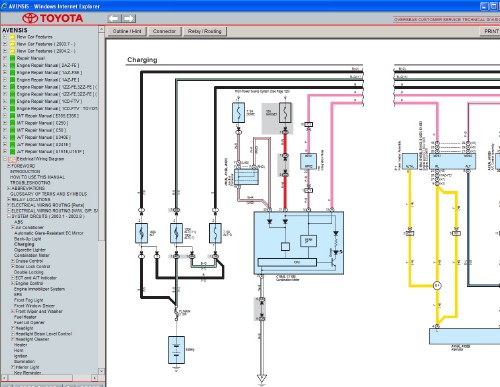Click the Toyota logo in header
Viewport: 500px width, 387px height.
(x=53, y=18)
